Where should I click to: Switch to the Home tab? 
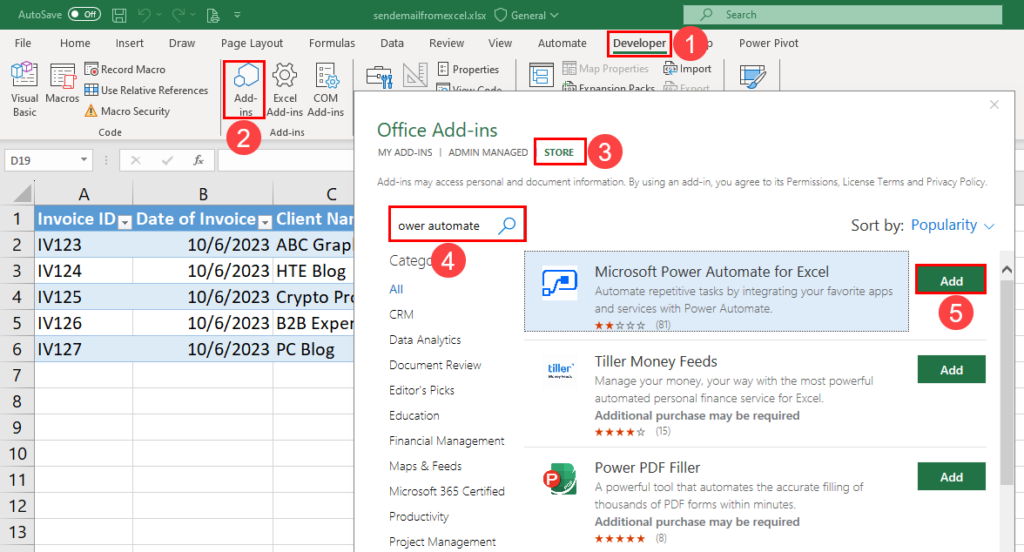pyautogui.click(x=75, y=43)
